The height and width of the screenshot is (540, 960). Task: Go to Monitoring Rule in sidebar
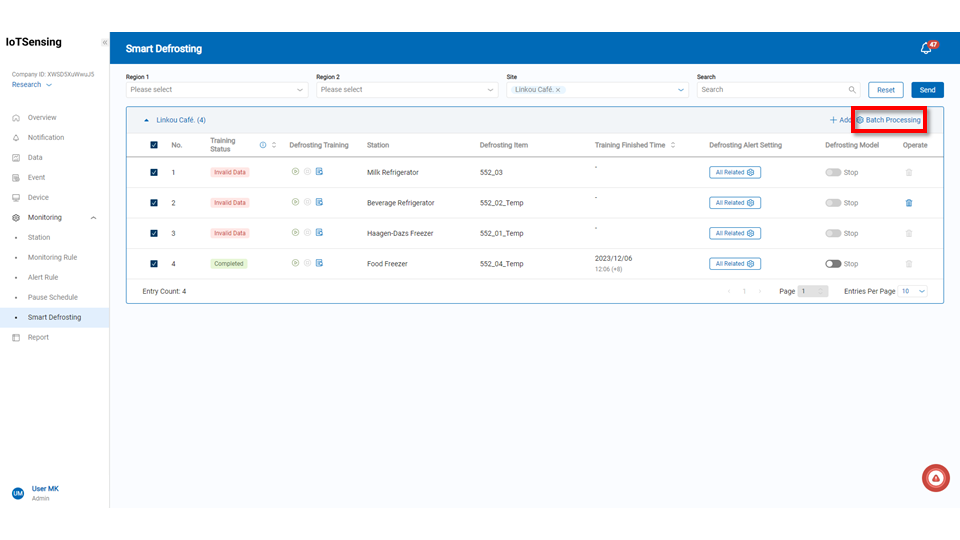pos(52,257)
